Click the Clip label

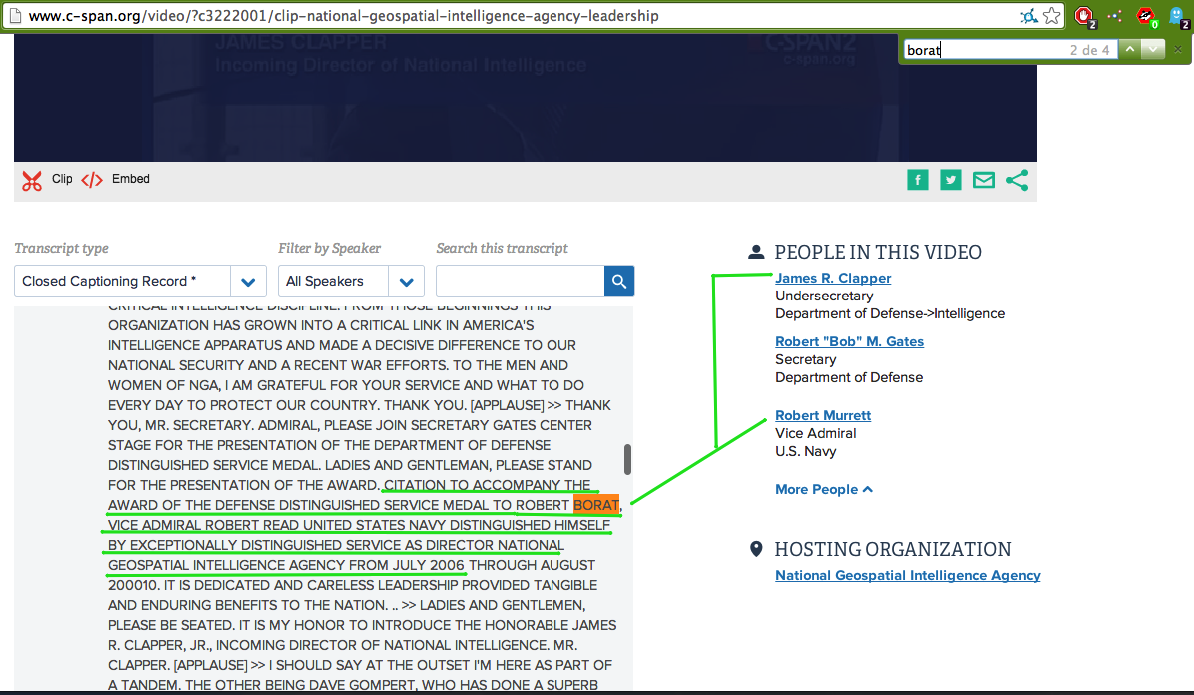62,179
